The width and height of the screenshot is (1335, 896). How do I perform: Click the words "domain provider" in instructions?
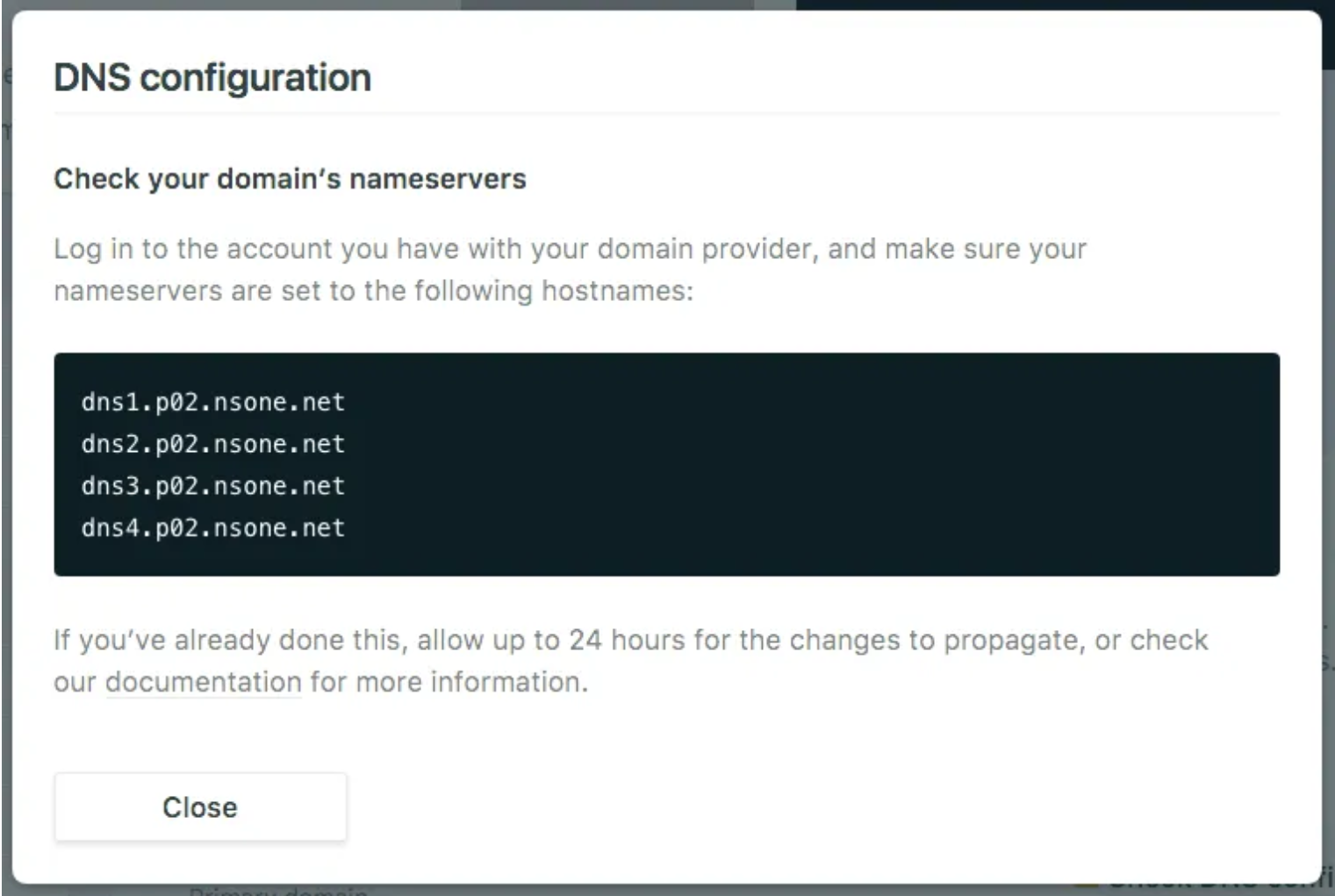click(707, 249)
